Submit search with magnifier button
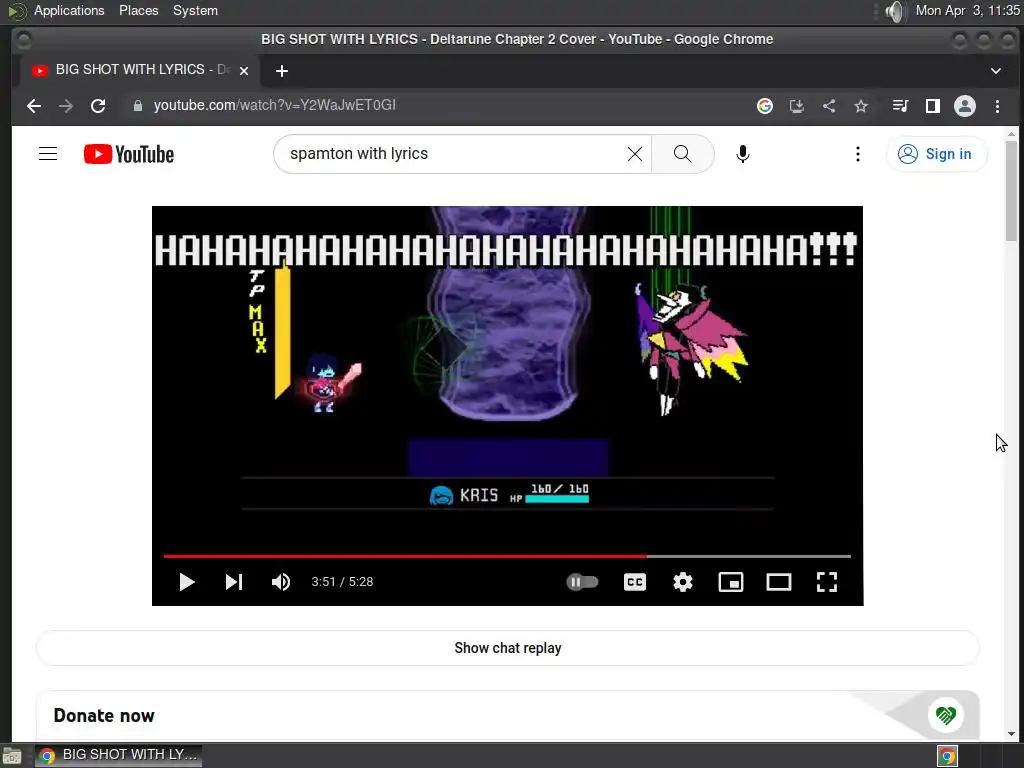 (682, 154)
